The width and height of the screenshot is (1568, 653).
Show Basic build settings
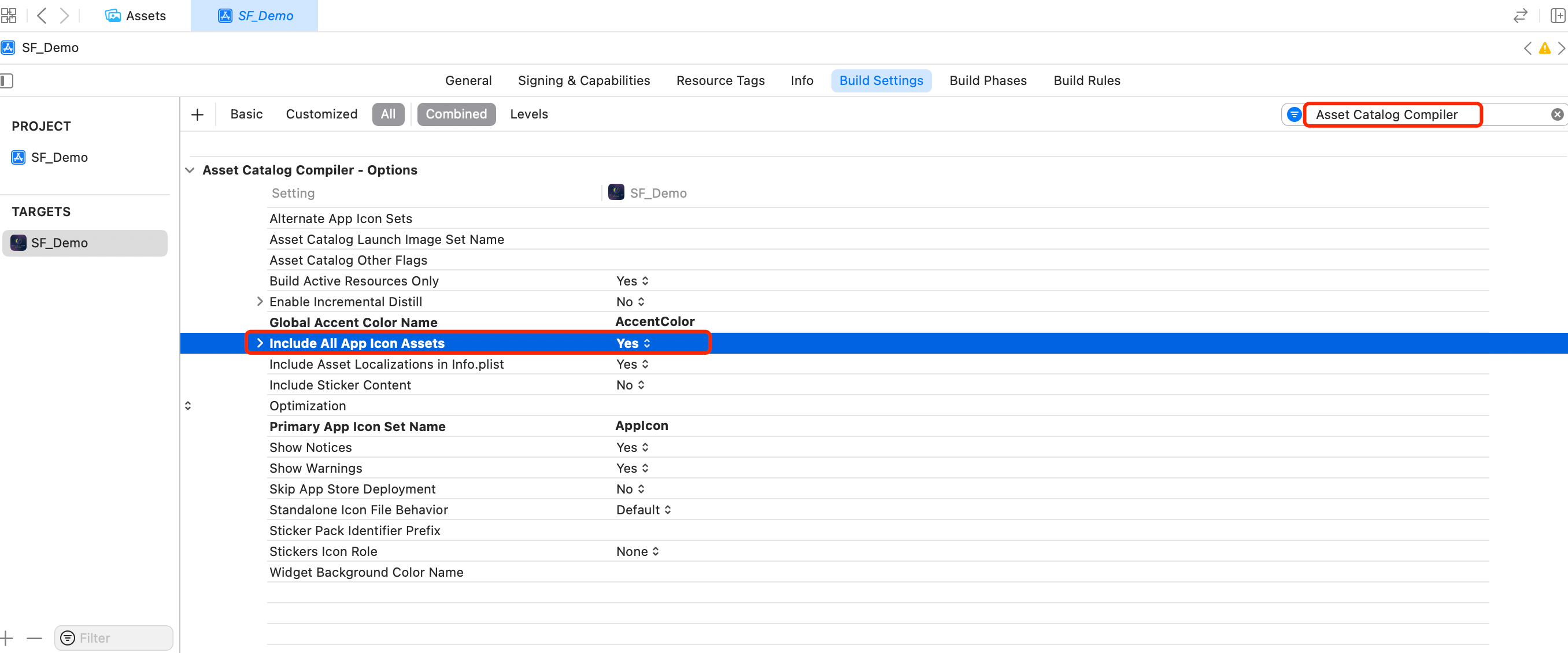pyautogui.click(x=246, y=114)
